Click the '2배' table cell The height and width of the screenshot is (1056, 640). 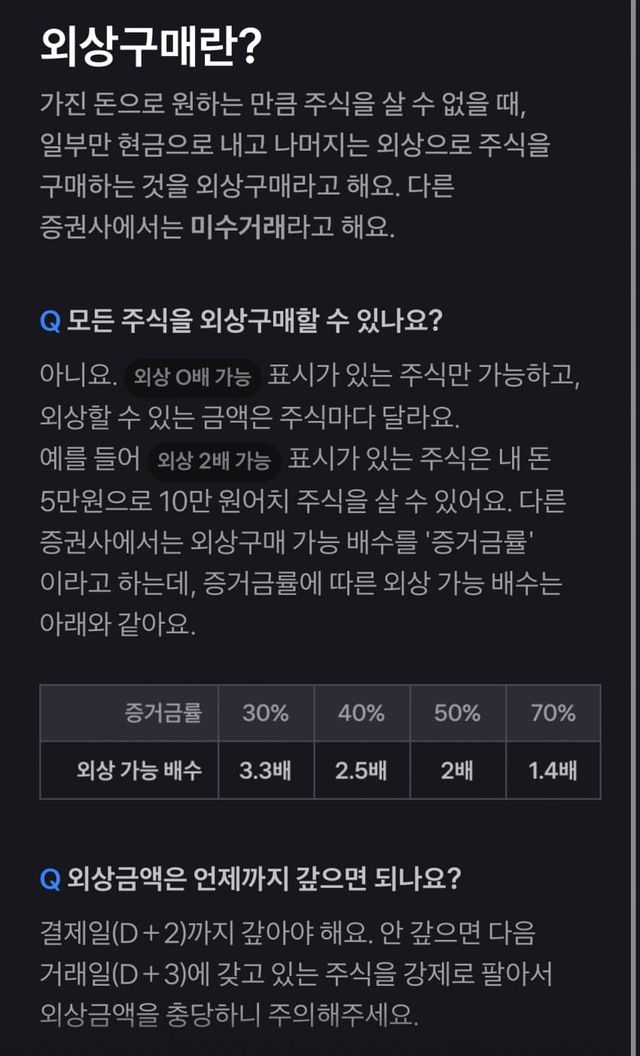457,770
